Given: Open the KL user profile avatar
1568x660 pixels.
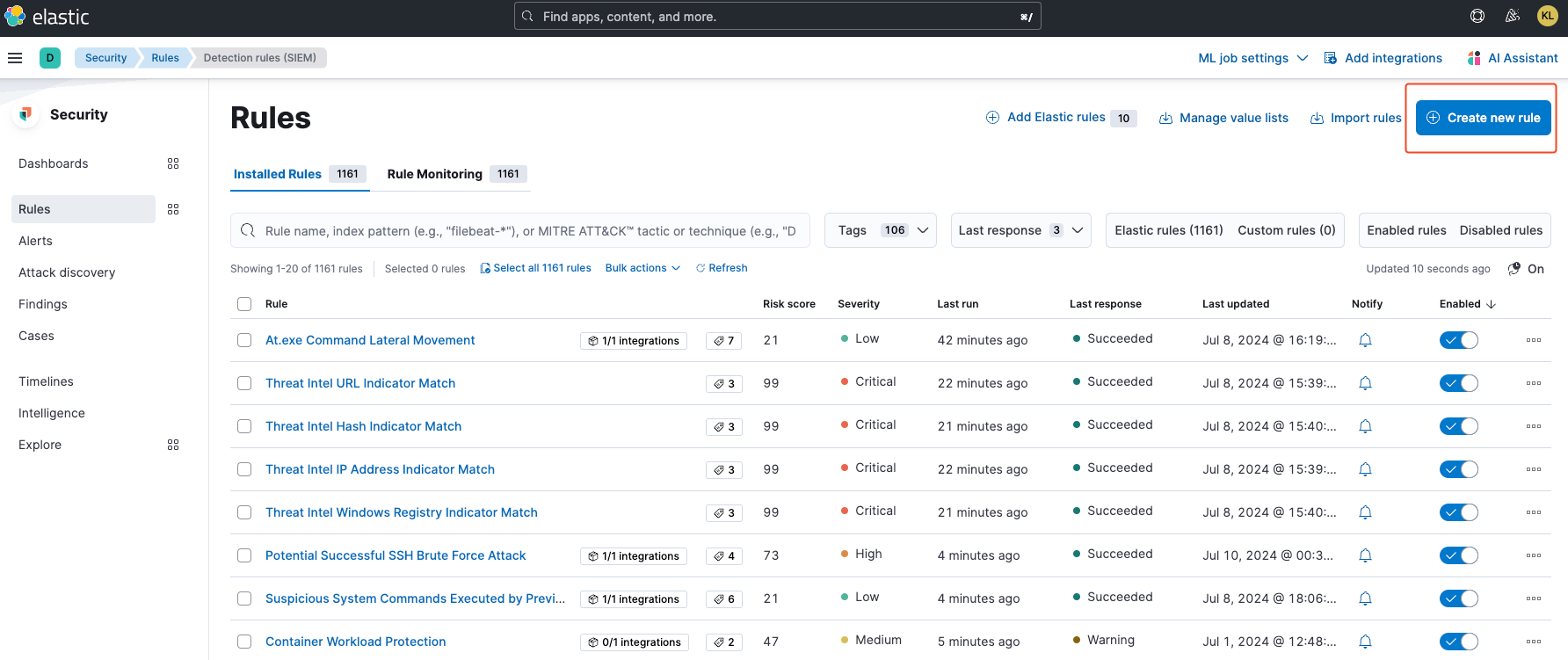Looking at the screenshot, I should [x=1548, y=16].
